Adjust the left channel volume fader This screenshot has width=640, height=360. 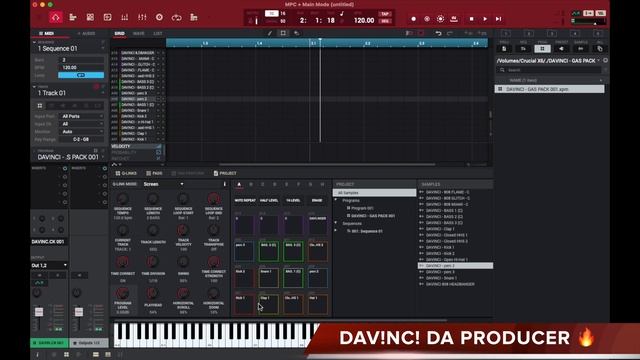tap(39, 312)
